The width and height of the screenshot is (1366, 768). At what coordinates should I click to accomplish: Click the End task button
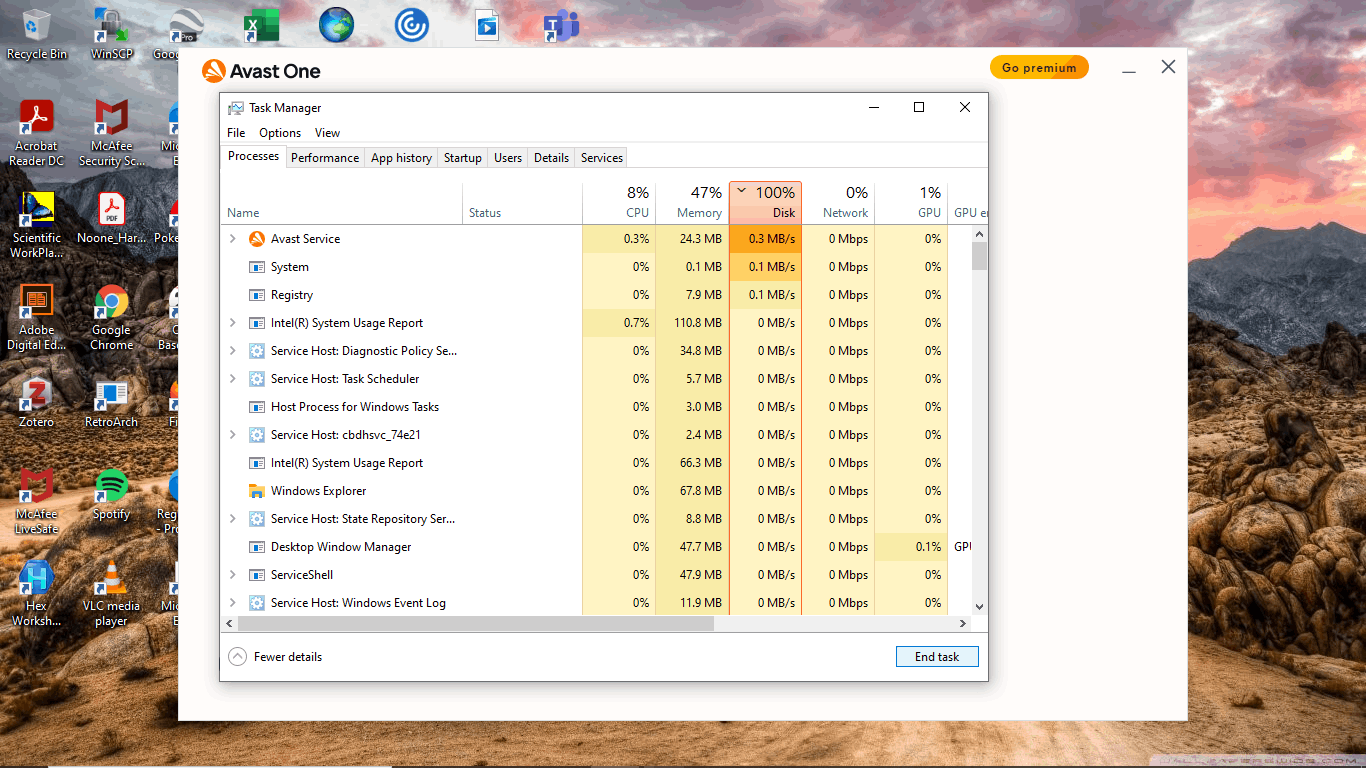point(937,657)
